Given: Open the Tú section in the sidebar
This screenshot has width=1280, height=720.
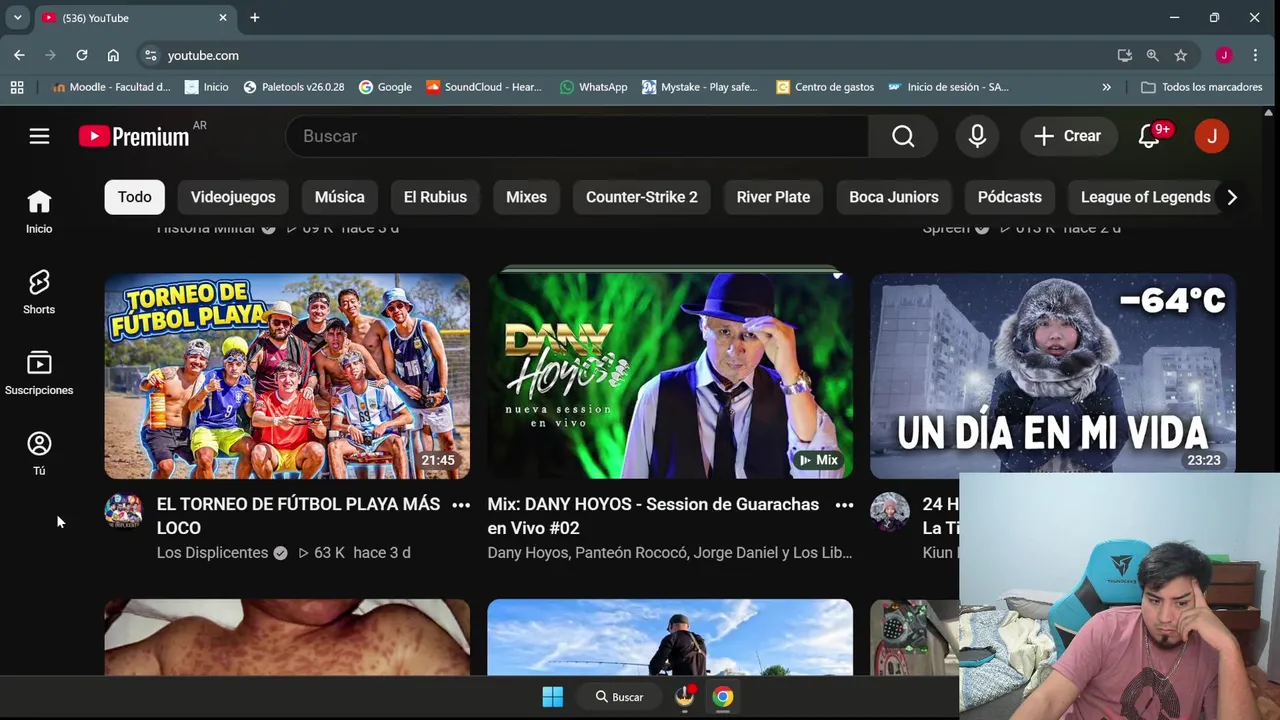Looking at the screenshot, I should point(39,454).
